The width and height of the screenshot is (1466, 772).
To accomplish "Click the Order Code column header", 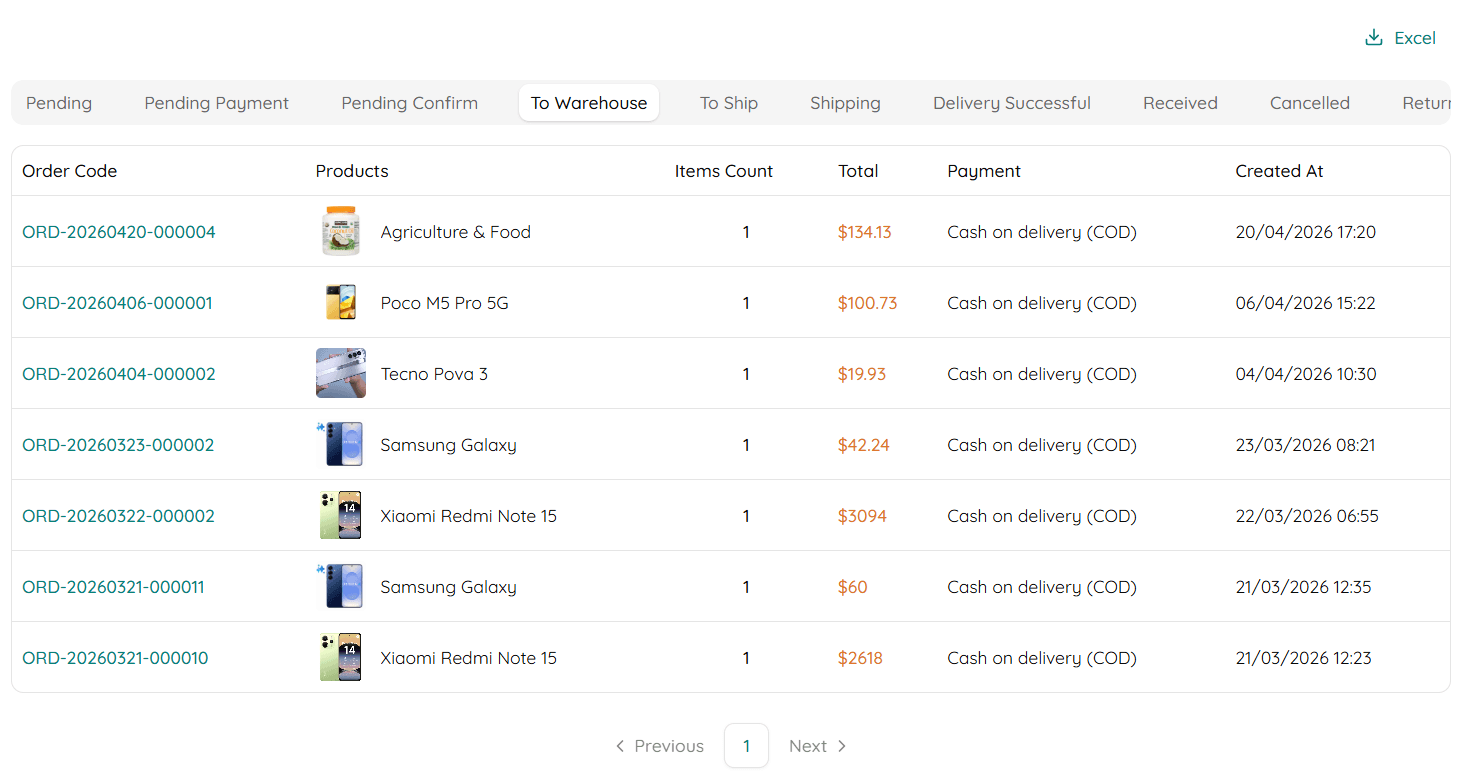I will [70, 171].
